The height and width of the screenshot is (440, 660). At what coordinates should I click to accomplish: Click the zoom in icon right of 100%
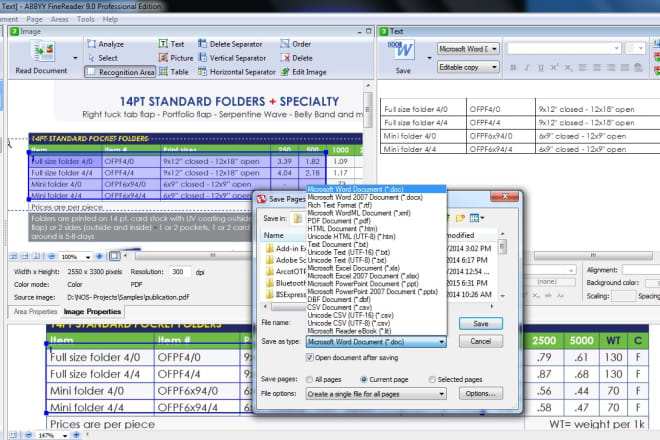(100, 256)
